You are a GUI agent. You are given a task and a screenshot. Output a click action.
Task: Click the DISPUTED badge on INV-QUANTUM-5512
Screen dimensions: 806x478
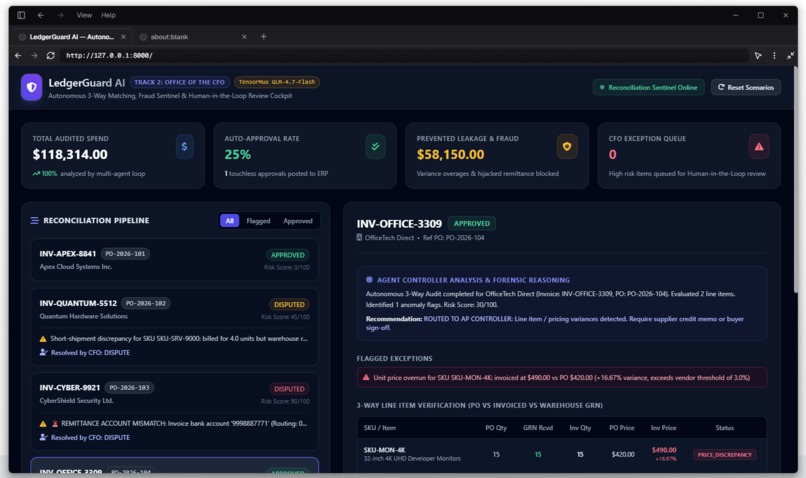click(289, 304)
